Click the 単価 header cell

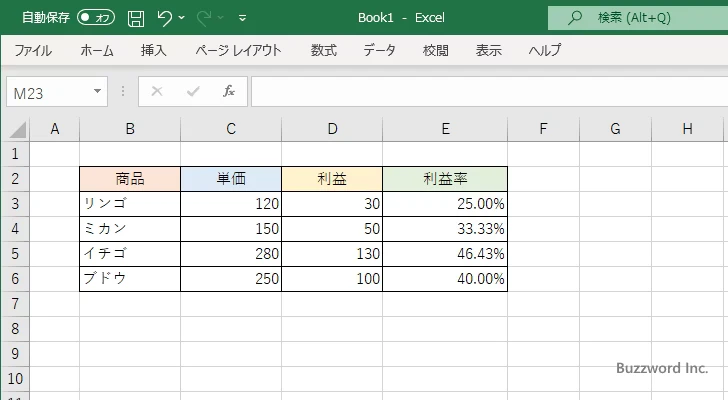(x=231, y=179)
